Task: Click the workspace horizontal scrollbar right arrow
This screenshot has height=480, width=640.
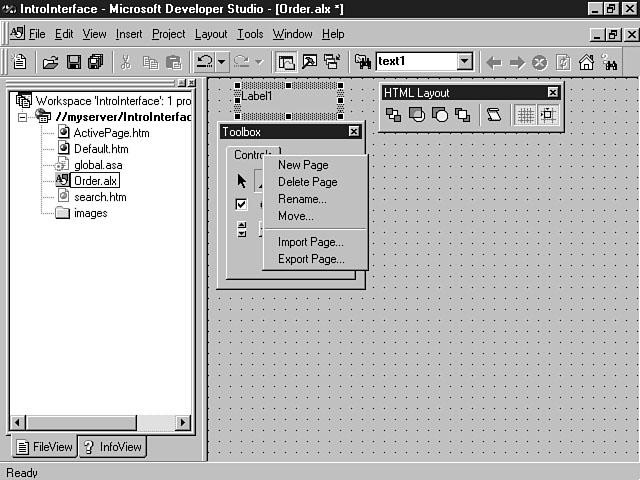Action: 183,423
